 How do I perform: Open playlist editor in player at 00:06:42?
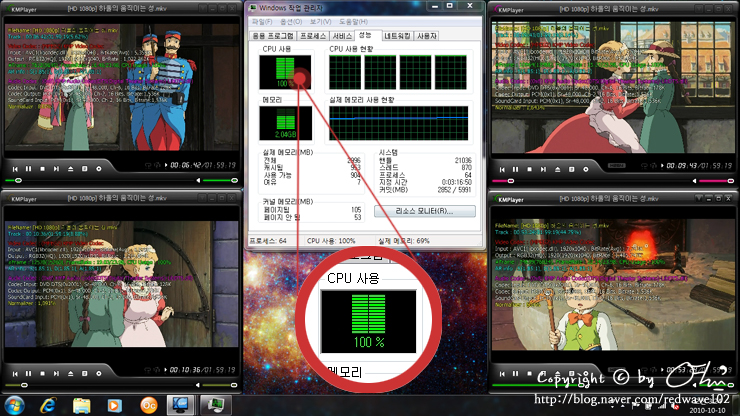[x=84, y=169]
